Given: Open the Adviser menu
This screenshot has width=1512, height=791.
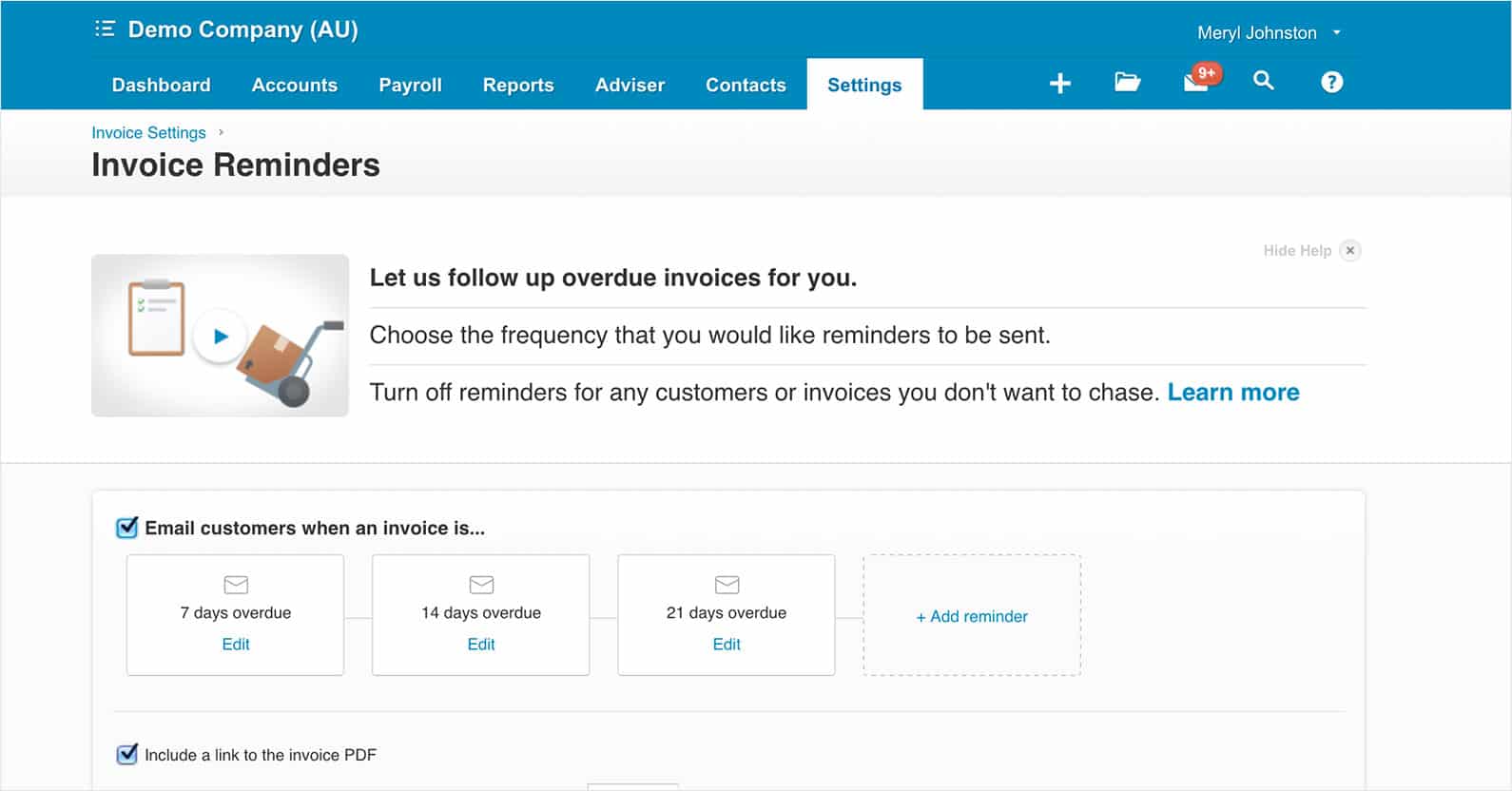Looking at the screenshot, I should click(630, 85).
